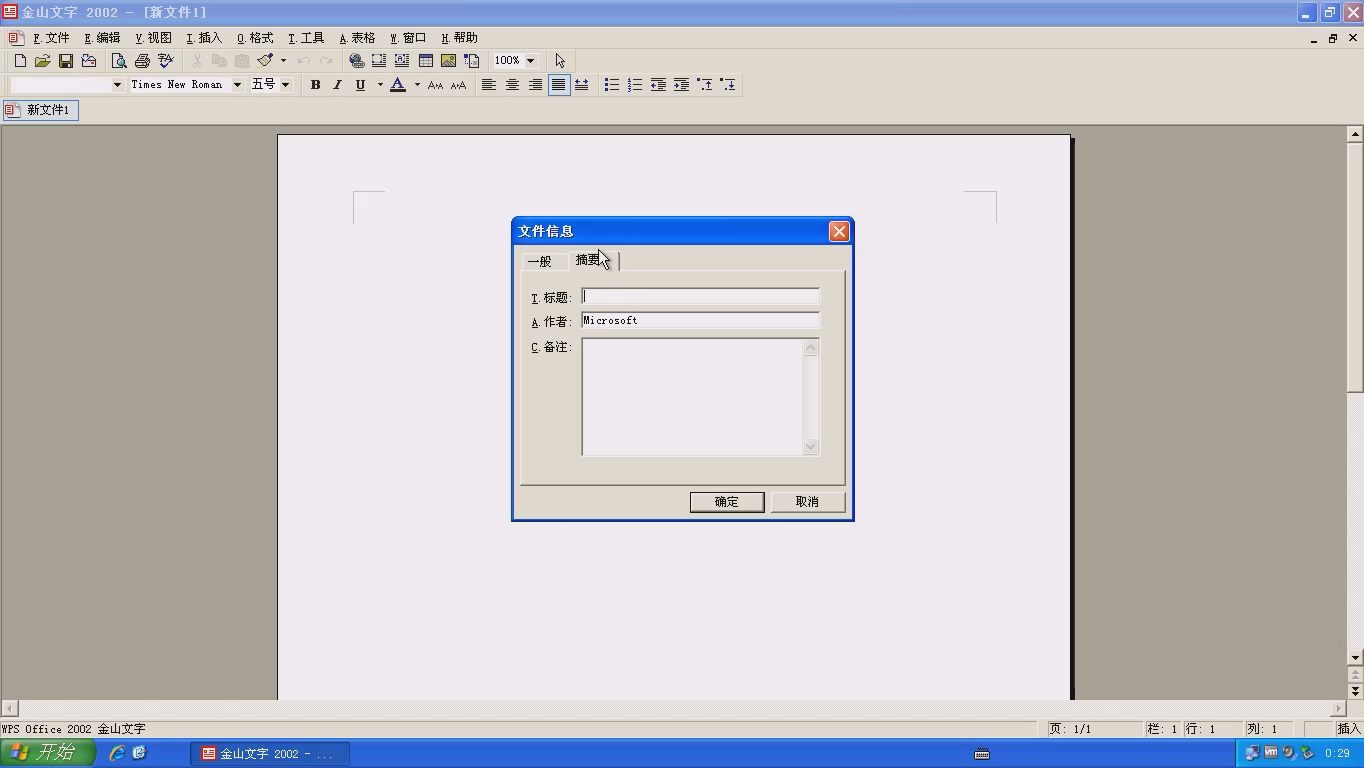Open the 表格 menu
Screen dimensions: 1364x768
[357, 38]
